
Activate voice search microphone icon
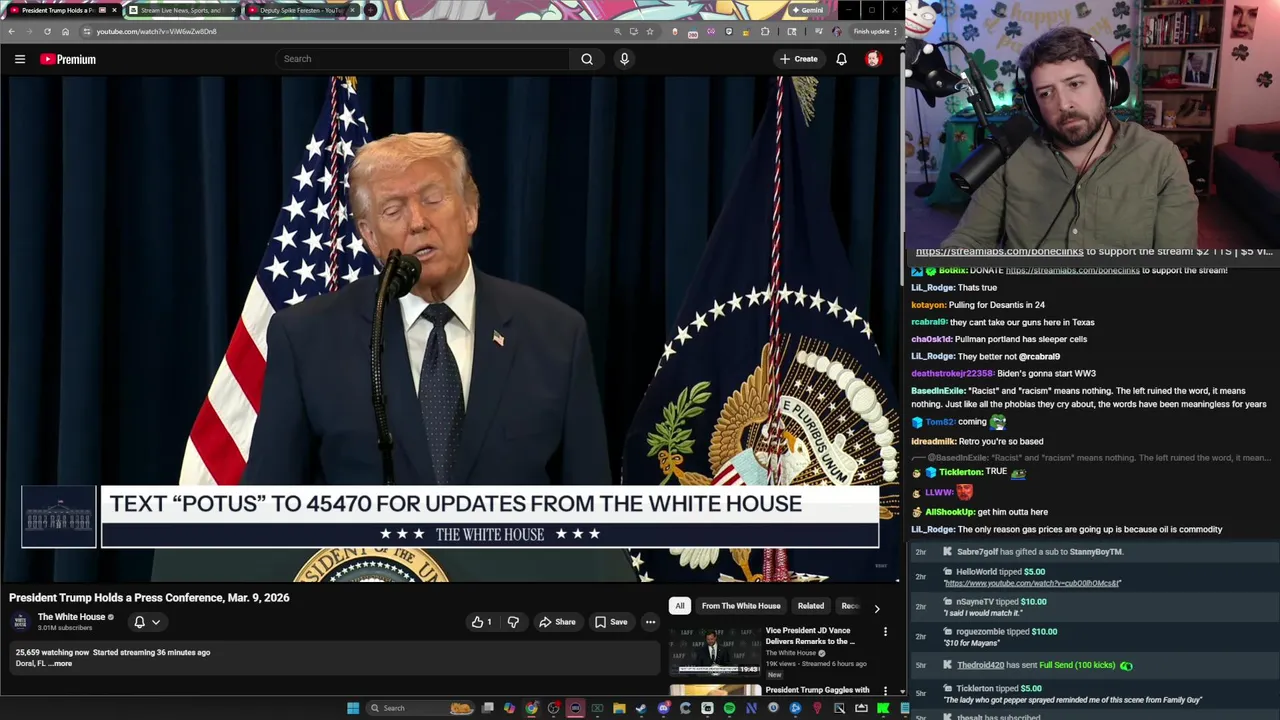(624, 59)
